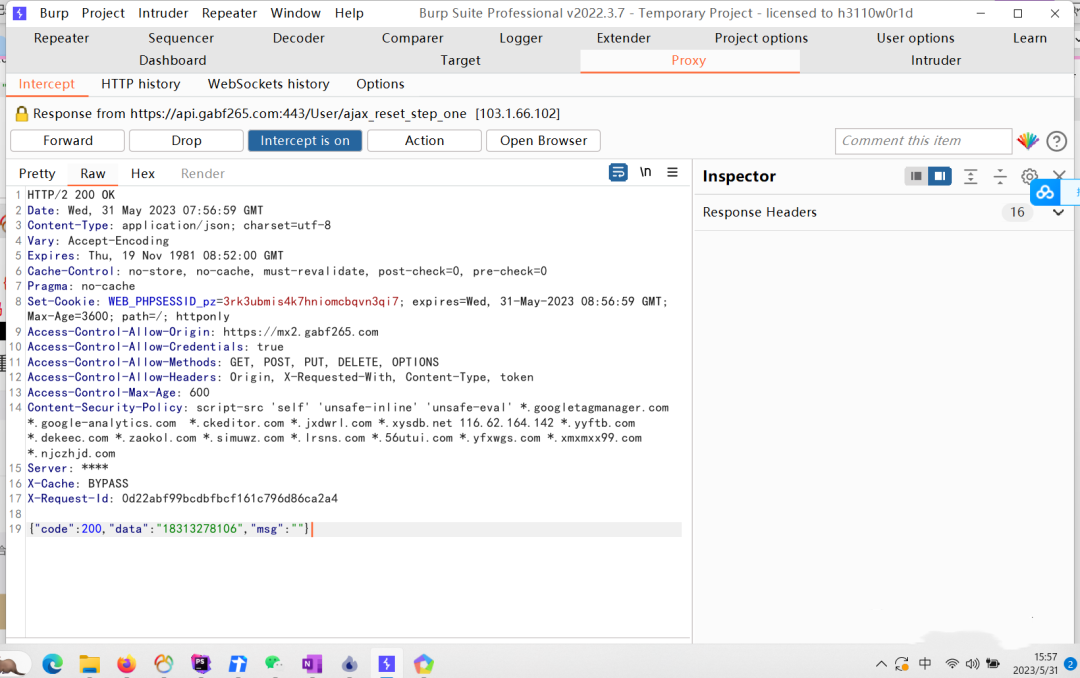
Task: Open WeChat from the taskbar
Action: (x=273, y=664)
